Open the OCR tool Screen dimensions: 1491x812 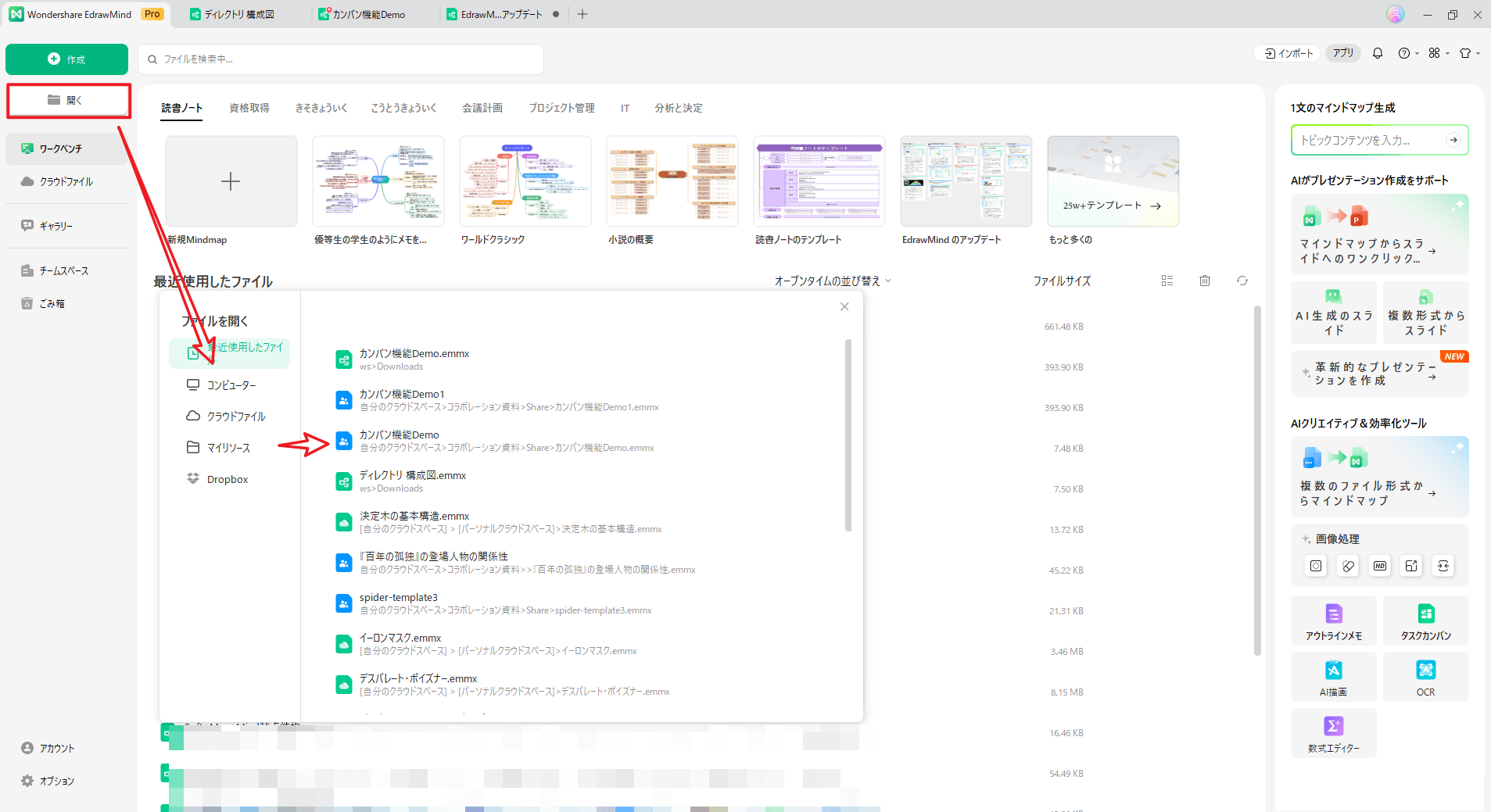(x=1426, y=677)
